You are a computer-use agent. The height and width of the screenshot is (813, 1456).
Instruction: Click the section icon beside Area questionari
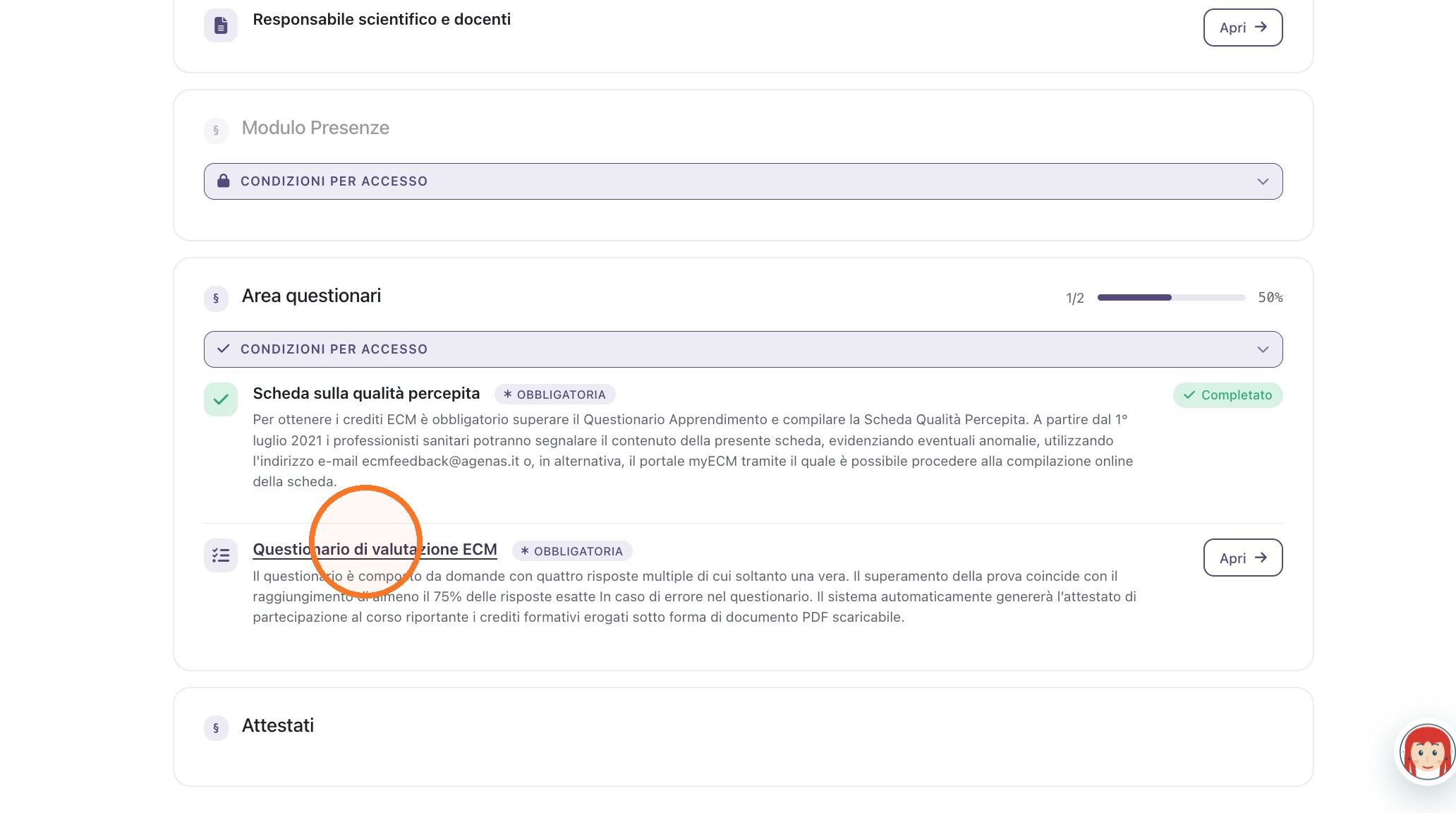coord(216,298)
